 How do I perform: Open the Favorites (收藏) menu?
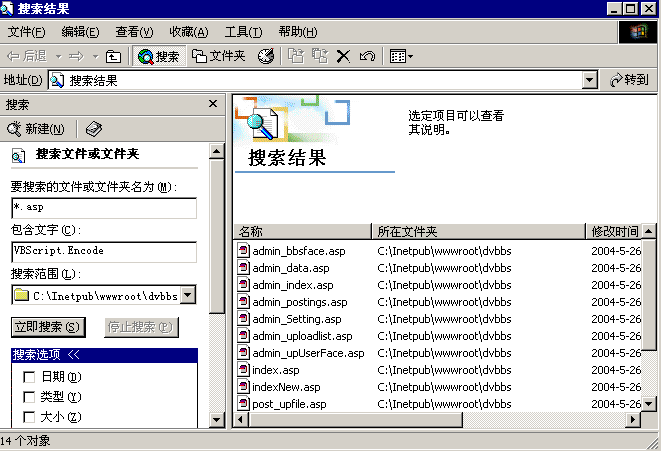point(188,32)
